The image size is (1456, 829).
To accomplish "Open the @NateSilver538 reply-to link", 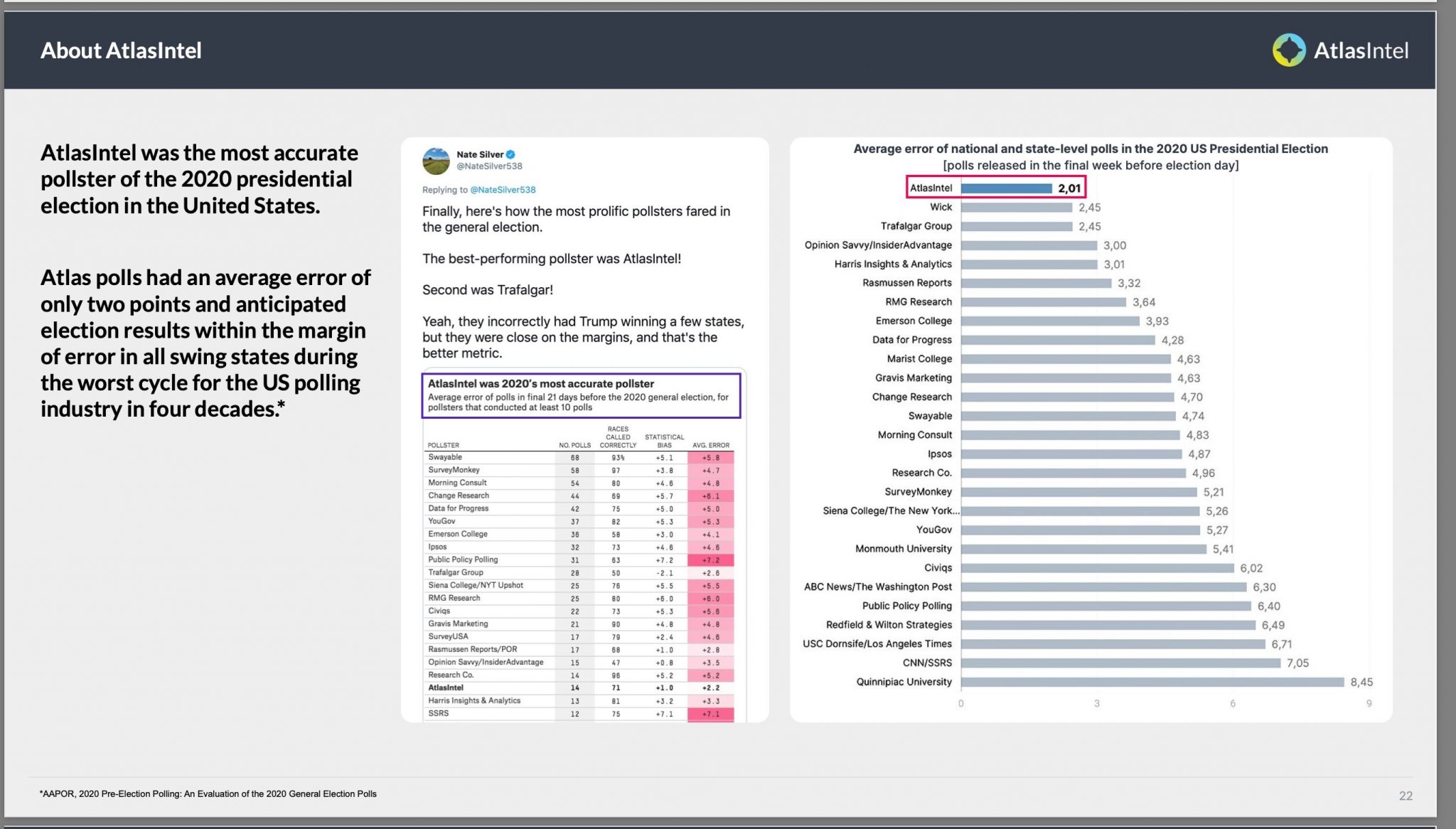I will [x=503, y=190].
